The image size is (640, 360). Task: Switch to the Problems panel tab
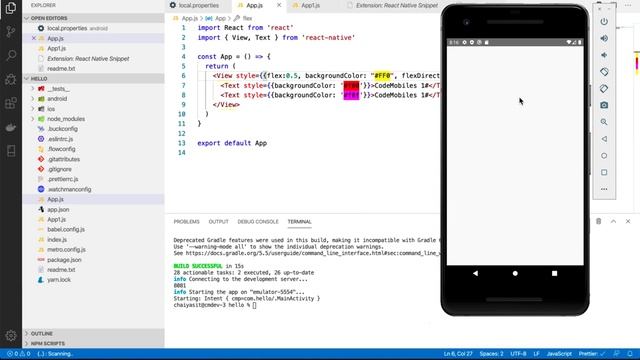(x=187, y=222)
